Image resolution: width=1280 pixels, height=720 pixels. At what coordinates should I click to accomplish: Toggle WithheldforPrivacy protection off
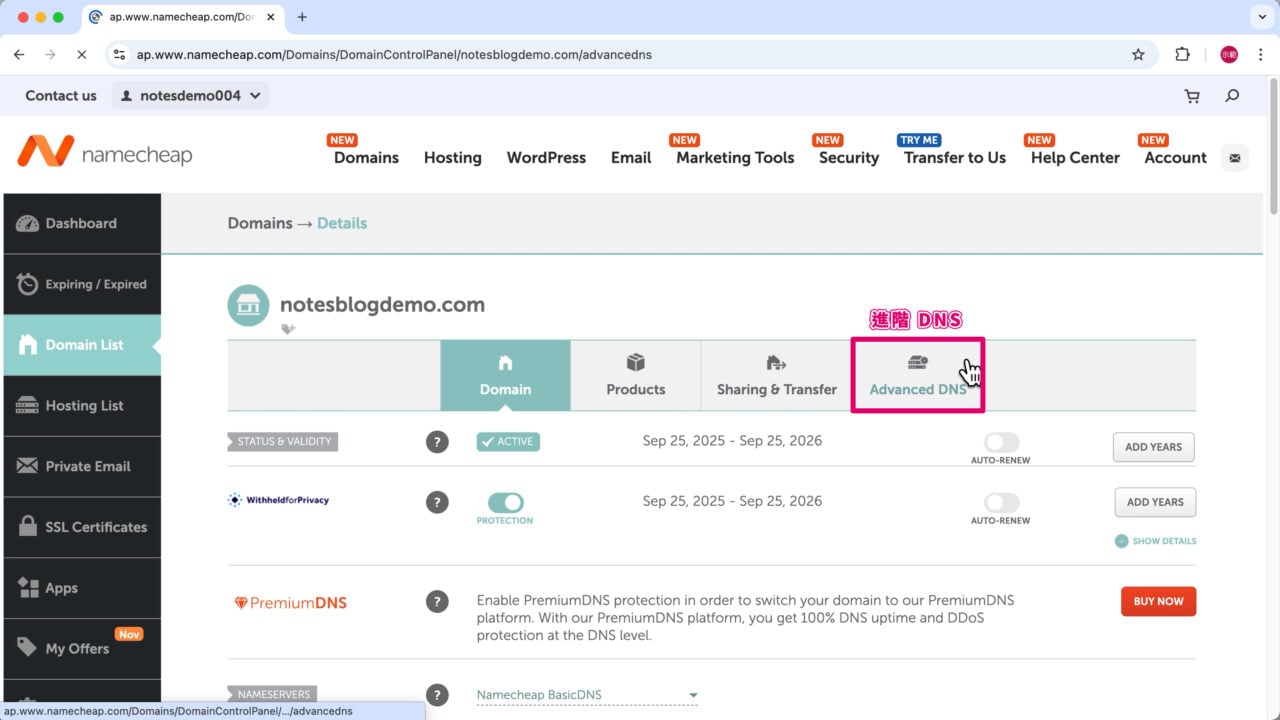point(505,504)
